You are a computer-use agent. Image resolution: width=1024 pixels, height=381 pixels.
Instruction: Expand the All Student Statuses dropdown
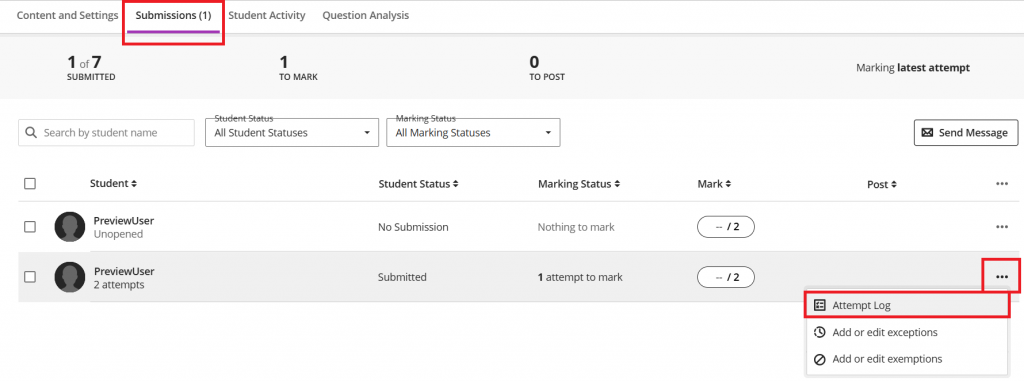(292, 133)
